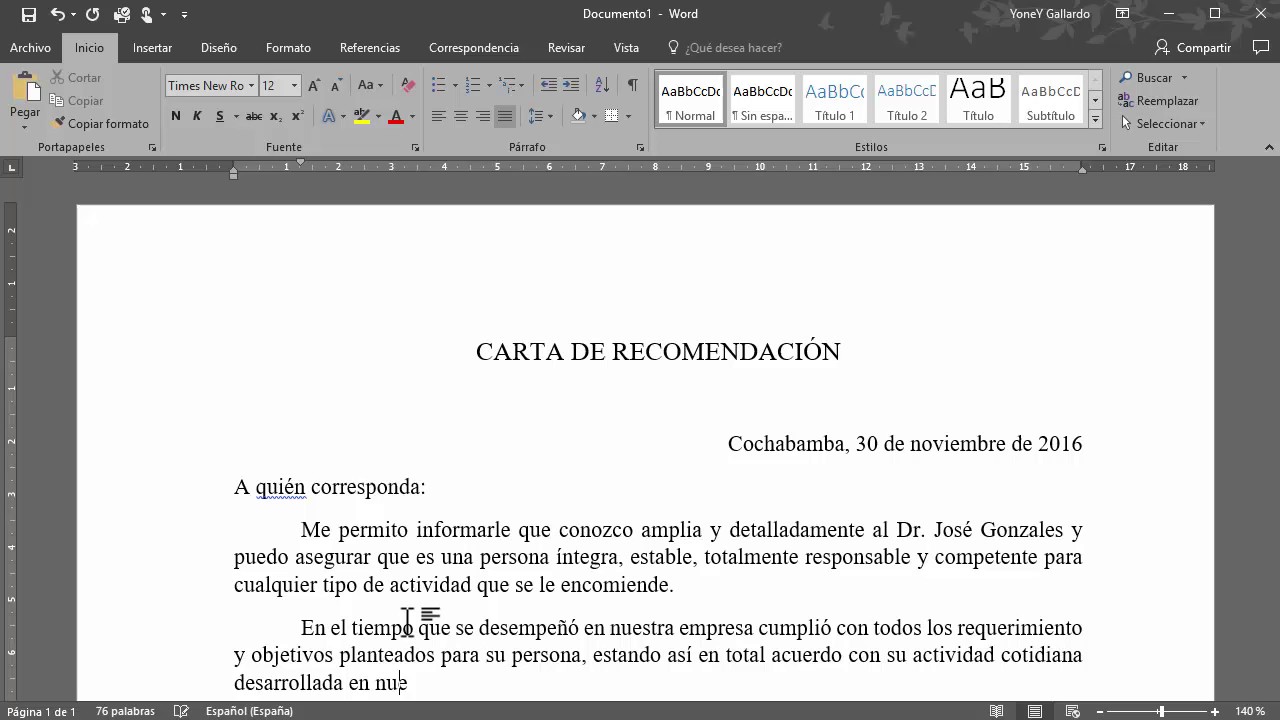
Task: Show or hide paragraph marks
Action: pos(632,86)
